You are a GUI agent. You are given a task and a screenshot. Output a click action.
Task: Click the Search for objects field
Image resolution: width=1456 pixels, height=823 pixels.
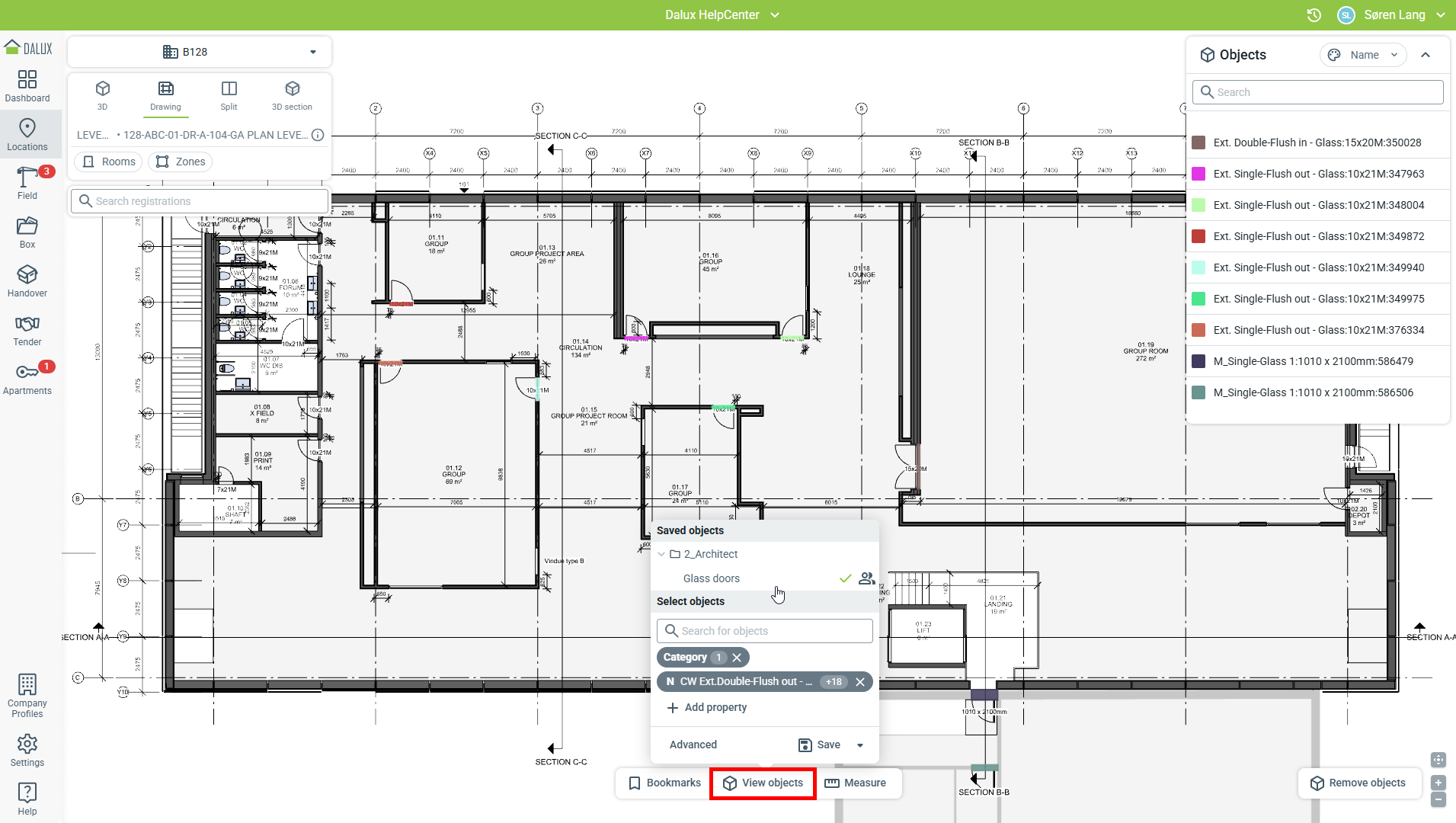tap(765, 631)
